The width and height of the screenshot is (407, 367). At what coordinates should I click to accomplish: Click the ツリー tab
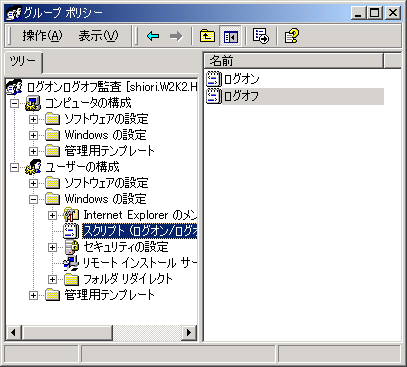tap(23, 62)
